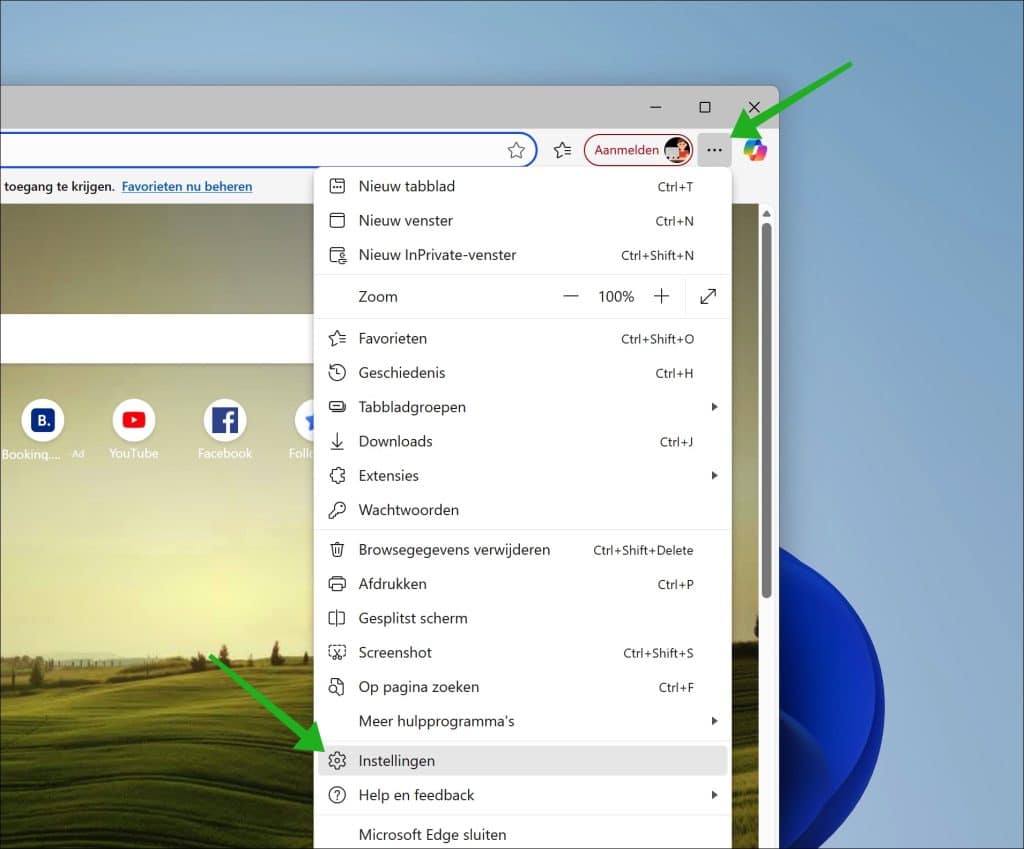Open the favorites hub icon beside the address bar

coord(562,150)
